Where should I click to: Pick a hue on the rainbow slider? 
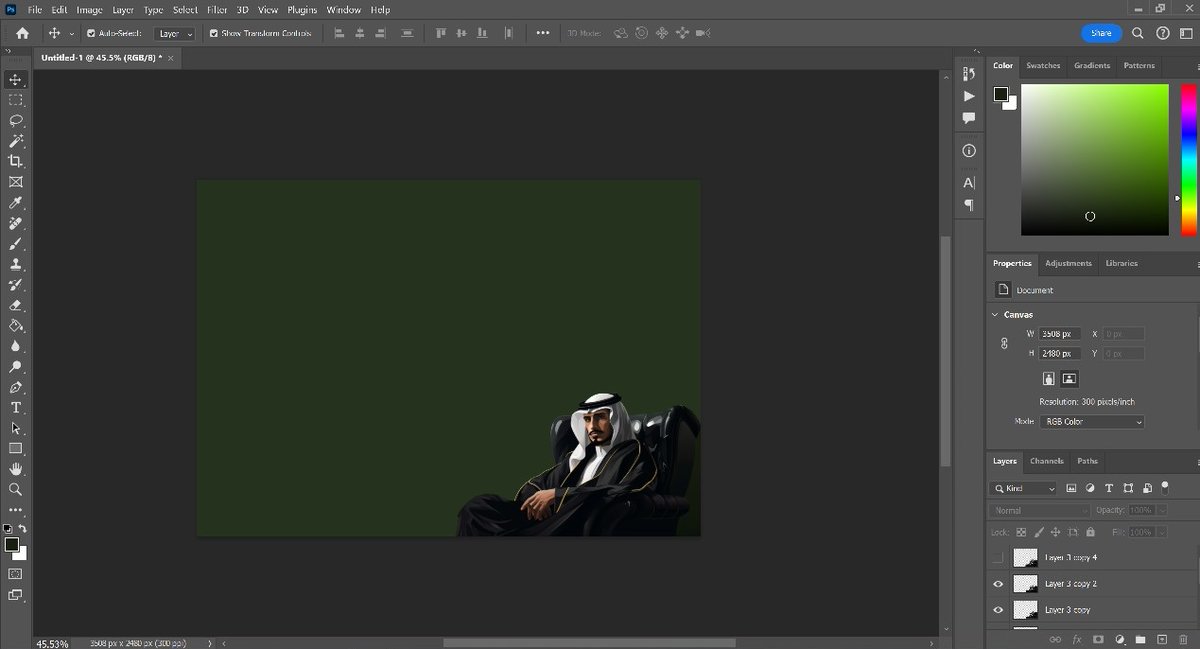coord(1188,160)
